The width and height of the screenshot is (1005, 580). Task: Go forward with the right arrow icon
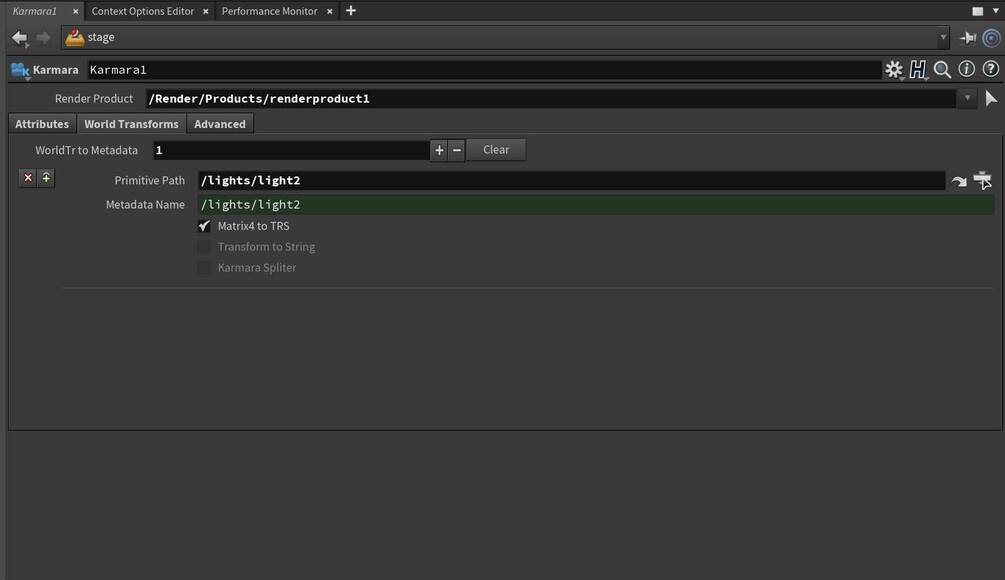coord(43,38)
